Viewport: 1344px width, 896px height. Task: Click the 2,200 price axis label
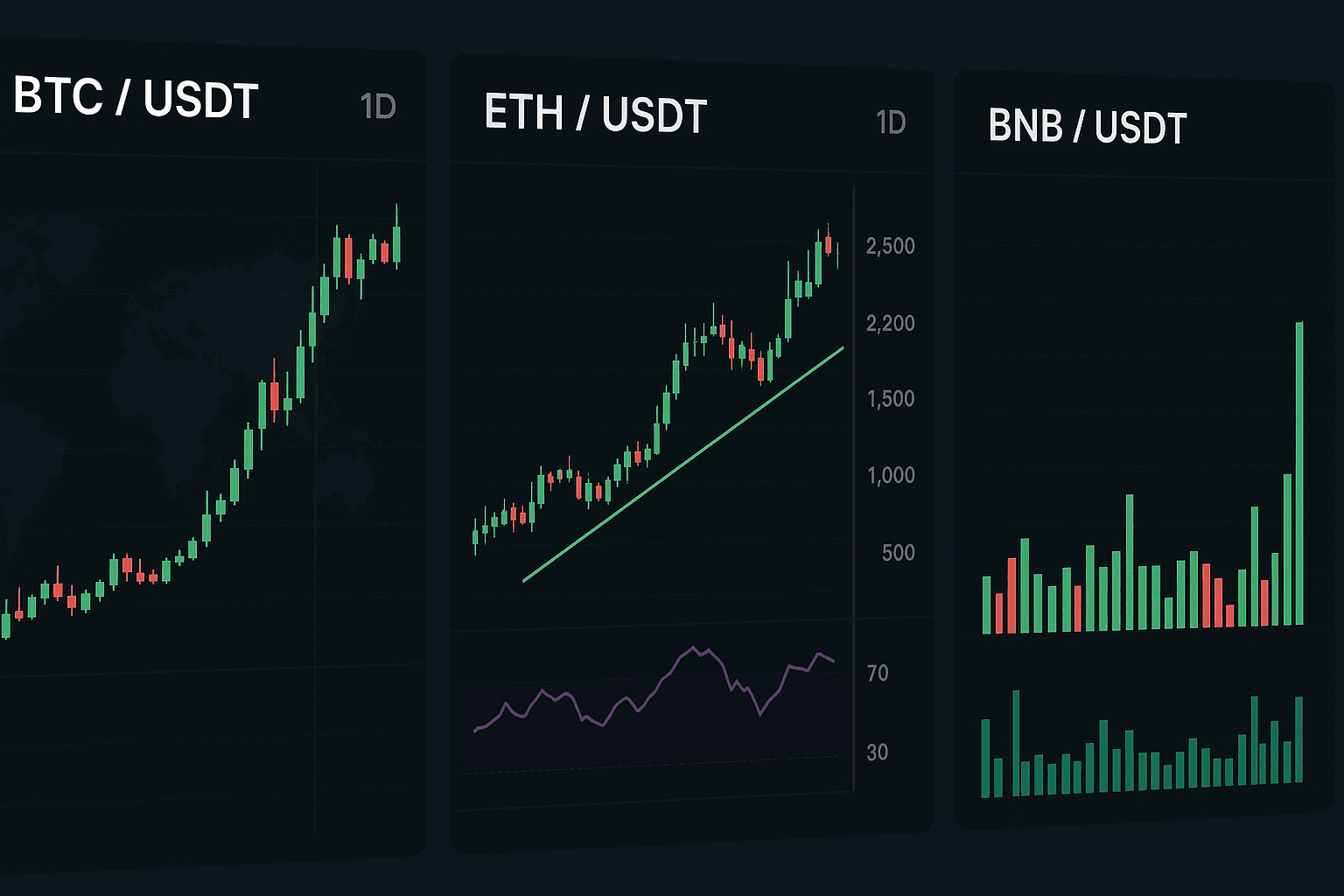(x=890, y=324)
